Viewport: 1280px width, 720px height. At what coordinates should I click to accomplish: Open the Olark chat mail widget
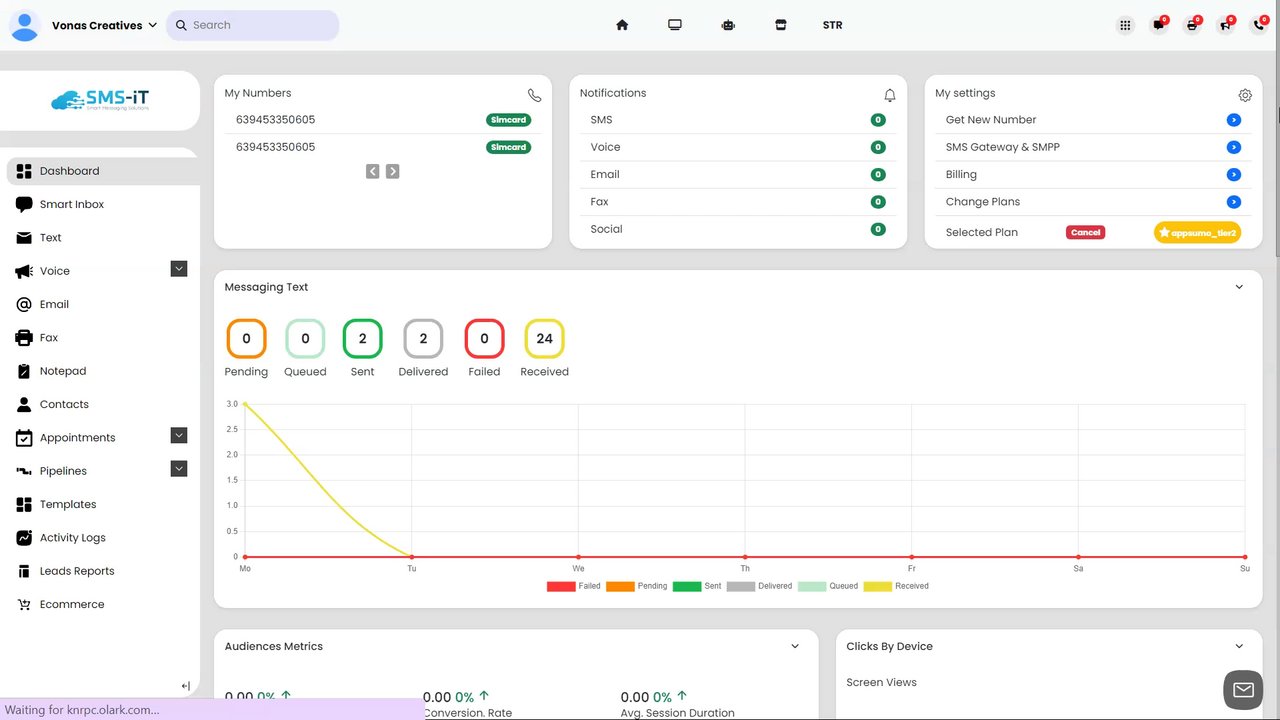click(1243, 689)
